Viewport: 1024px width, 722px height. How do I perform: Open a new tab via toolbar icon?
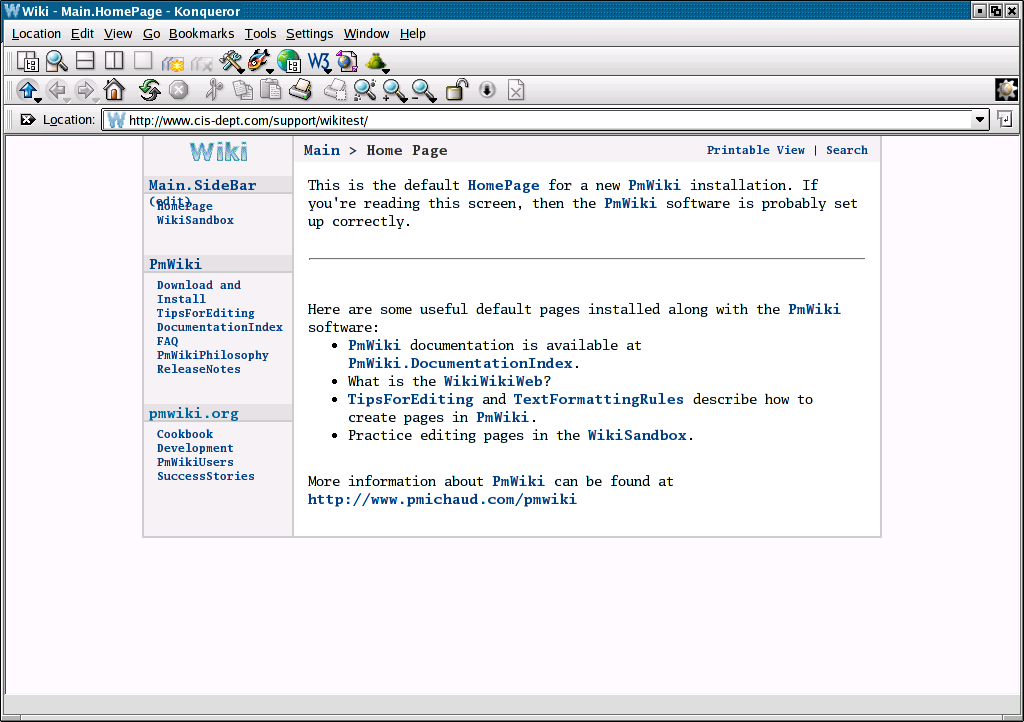click(x=172, y=63)
